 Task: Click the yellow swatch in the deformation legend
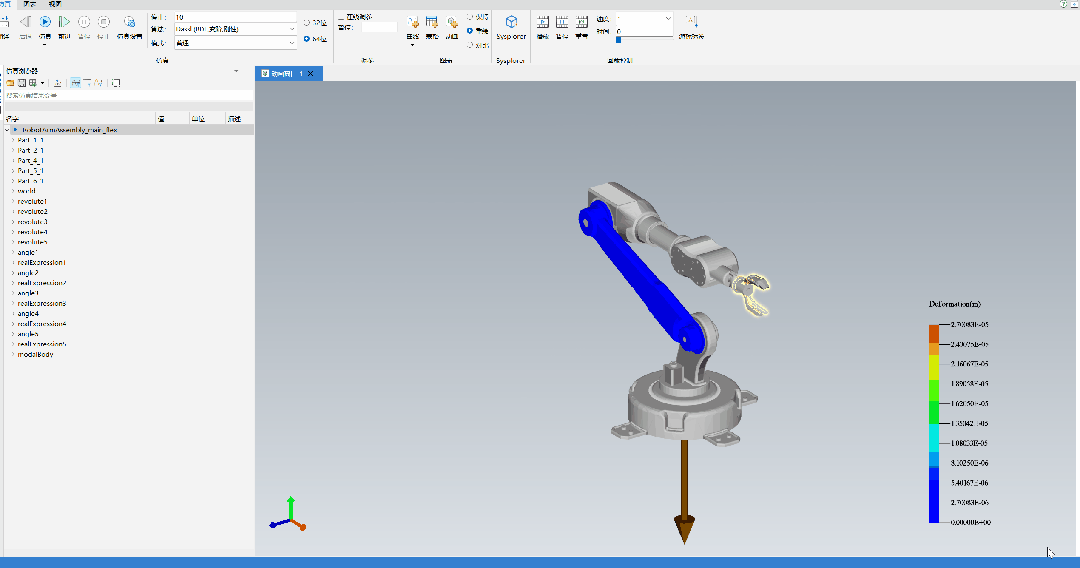[934, 368]
